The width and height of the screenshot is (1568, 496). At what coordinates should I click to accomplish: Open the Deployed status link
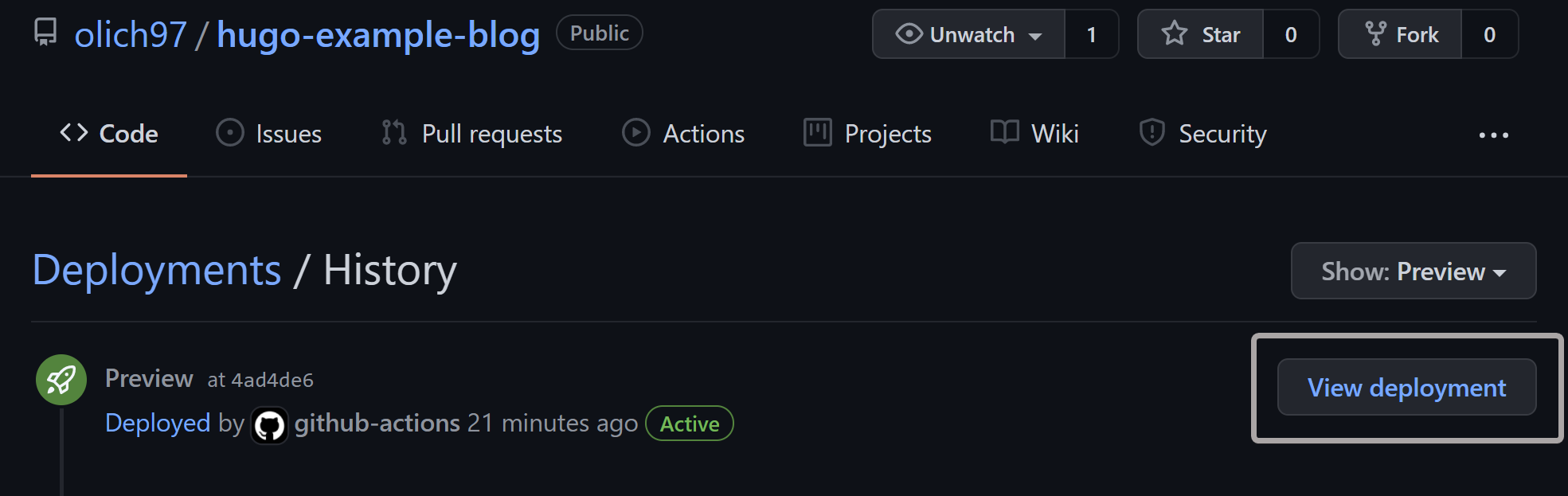pos(158,423)
